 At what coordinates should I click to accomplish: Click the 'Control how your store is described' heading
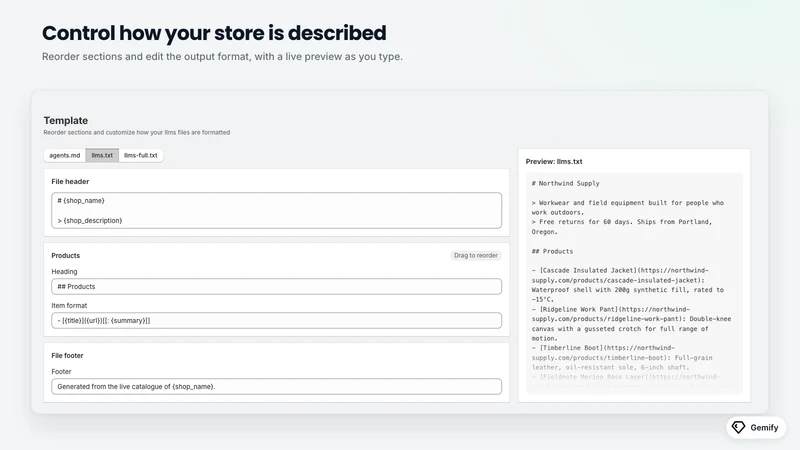click(214, 33)
